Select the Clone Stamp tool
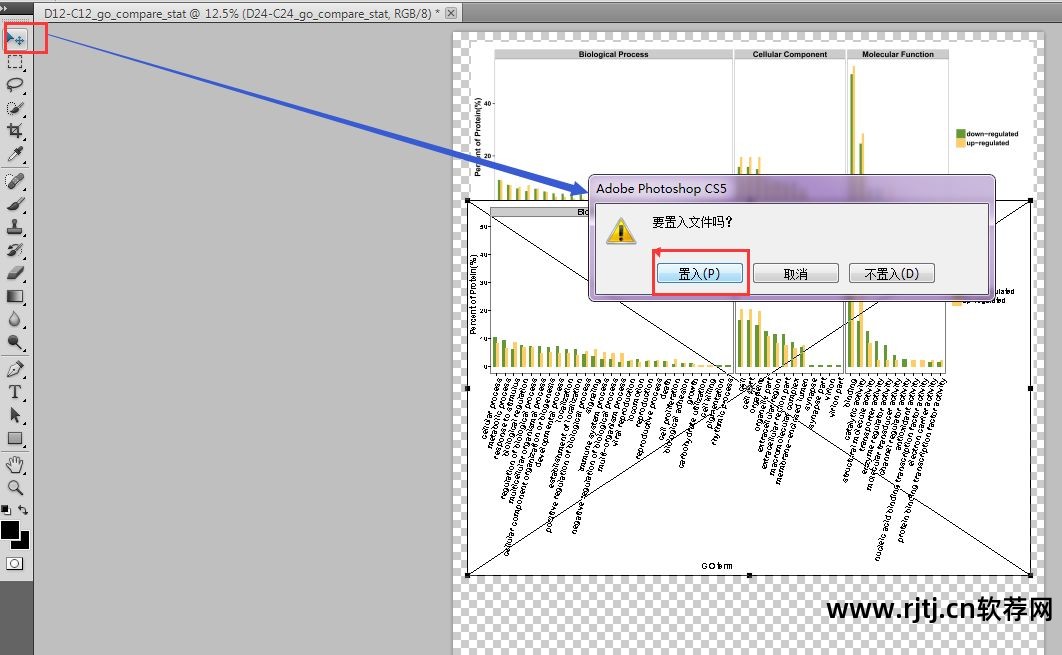This screenshot has width=1062, height=655. pyautogui.click(x=15, y=226)
